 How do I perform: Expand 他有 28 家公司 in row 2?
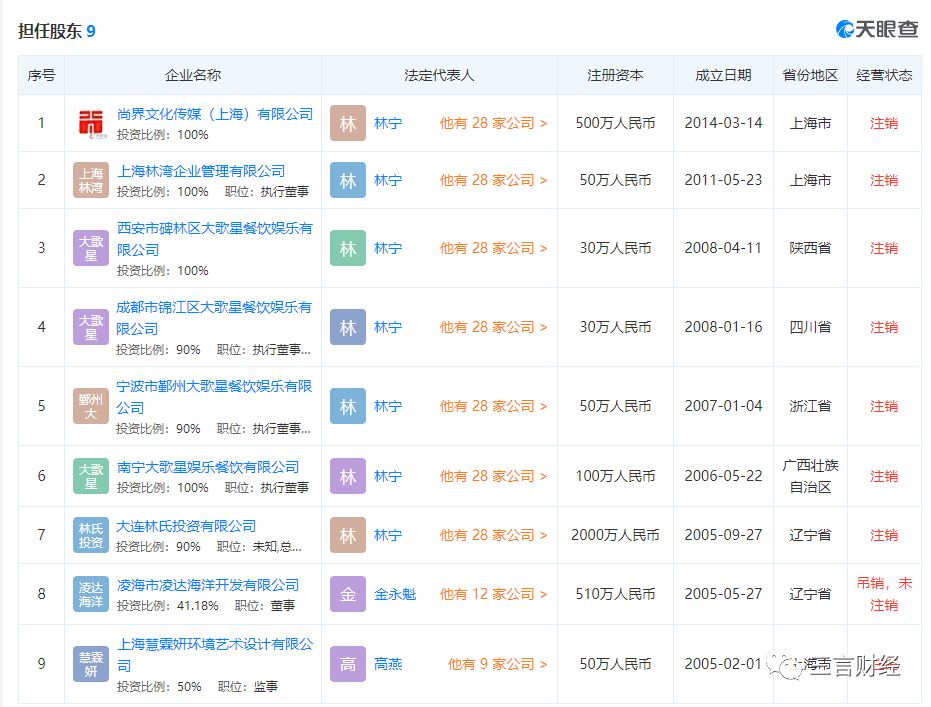[x=493, y=180]
